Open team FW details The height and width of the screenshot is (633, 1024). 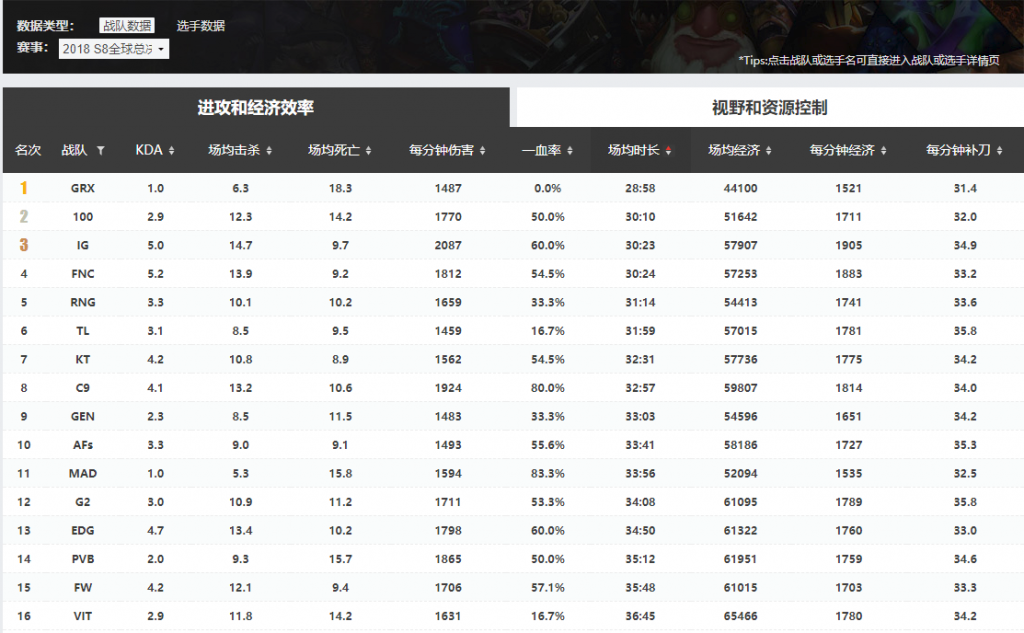pyautogui.click(x=83, y=588)
